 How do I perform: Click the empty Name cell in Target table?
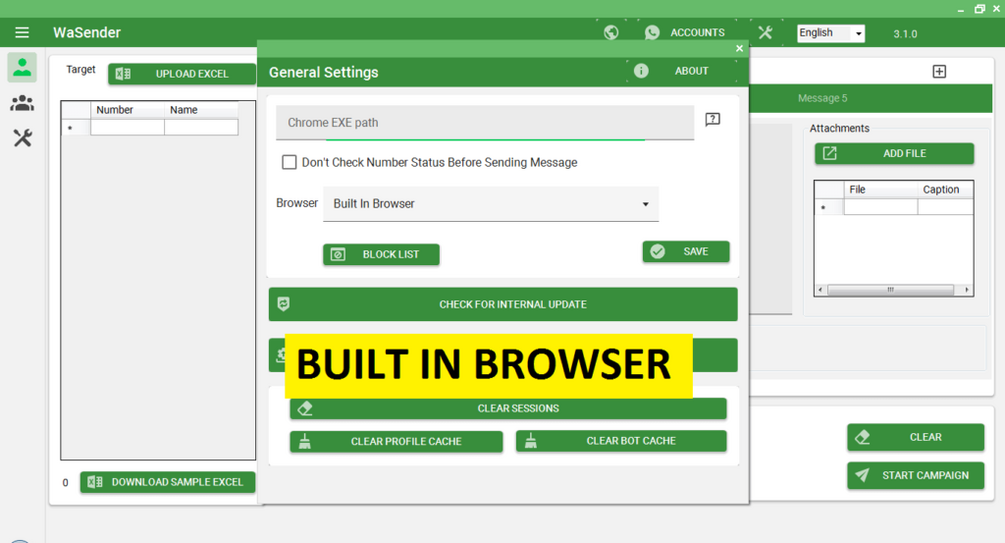201,128
